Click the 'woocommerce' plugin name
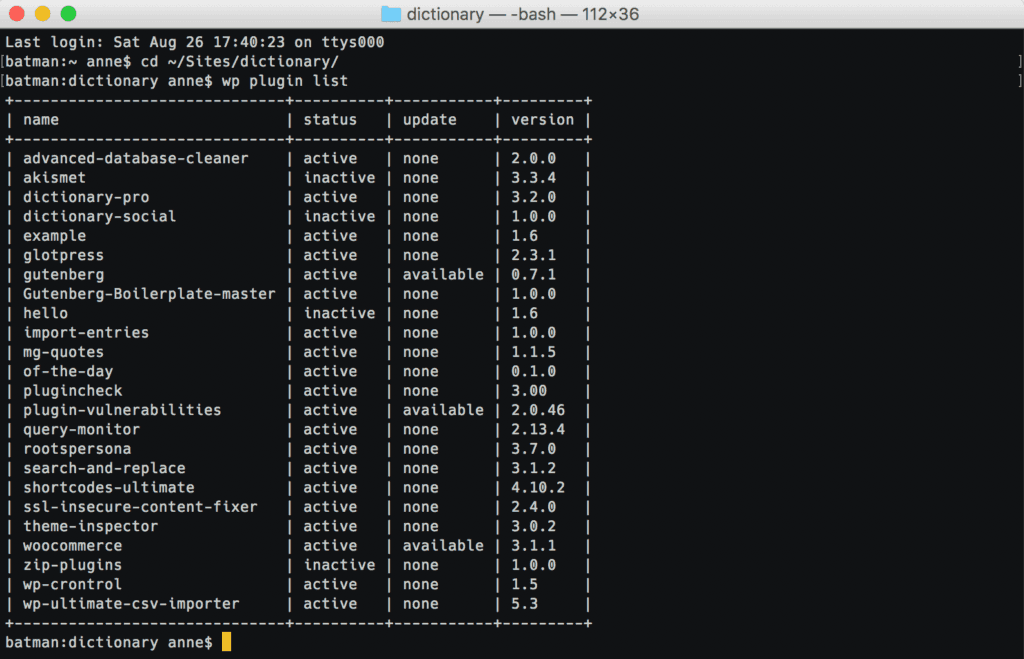The height and width of the screenshot is (659, 1024). pyautogui.click(x=73, y=546)
